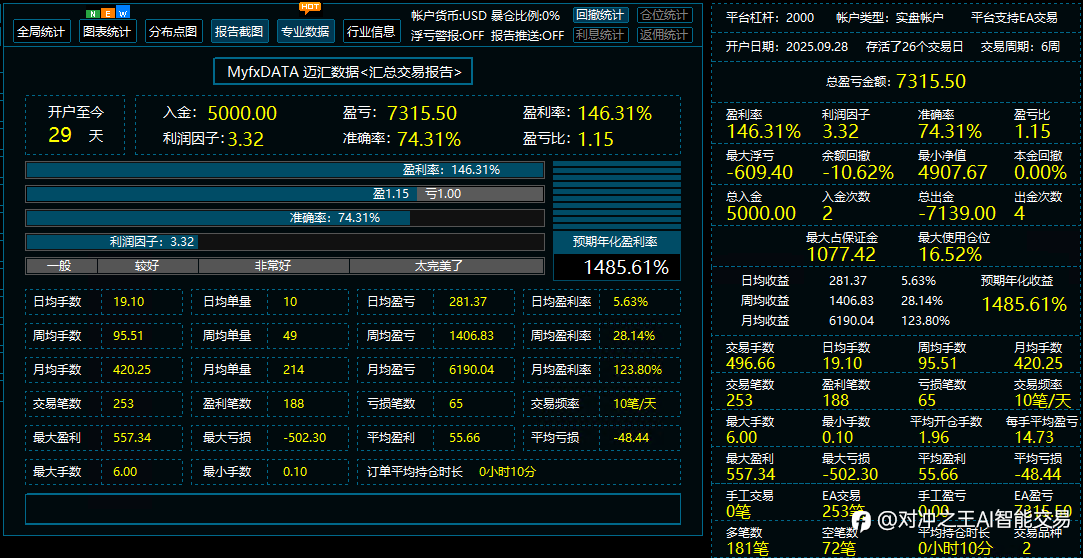Click 最大占保证金 1077.42 value
This screenshot has height=558, width=1083.
pyautogui.click(x=841, y=254)
